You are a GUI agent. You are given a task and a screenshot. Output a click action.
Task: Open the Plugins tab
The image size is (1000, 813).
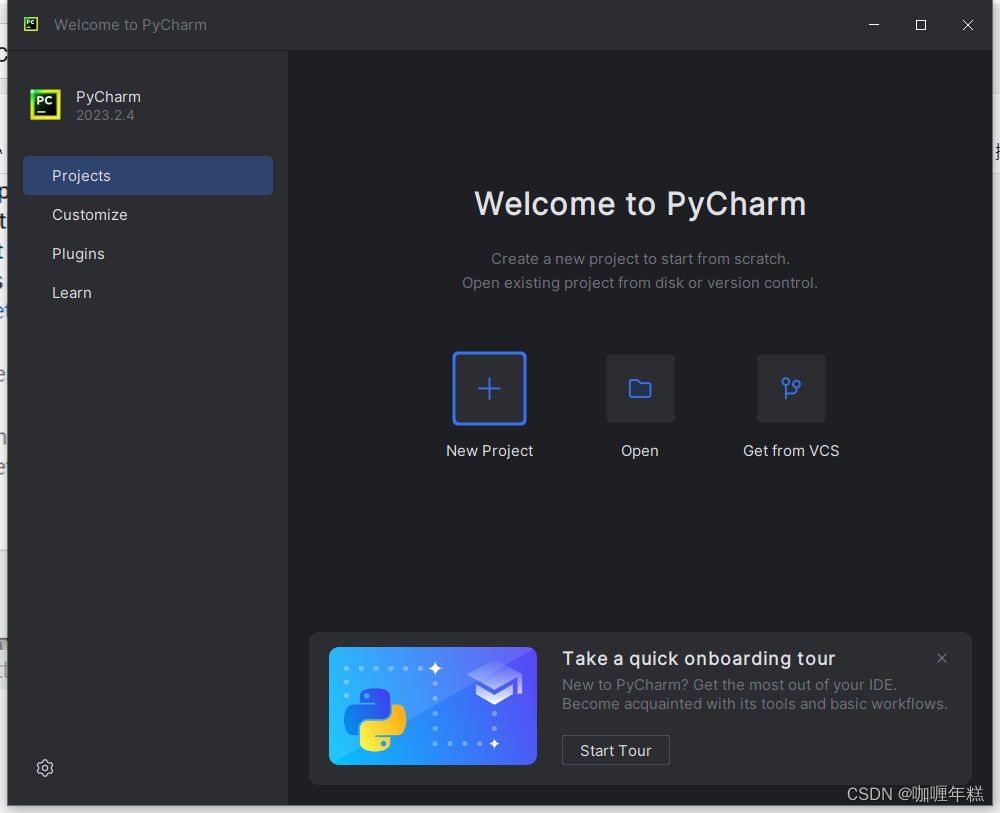coord(148,254)
